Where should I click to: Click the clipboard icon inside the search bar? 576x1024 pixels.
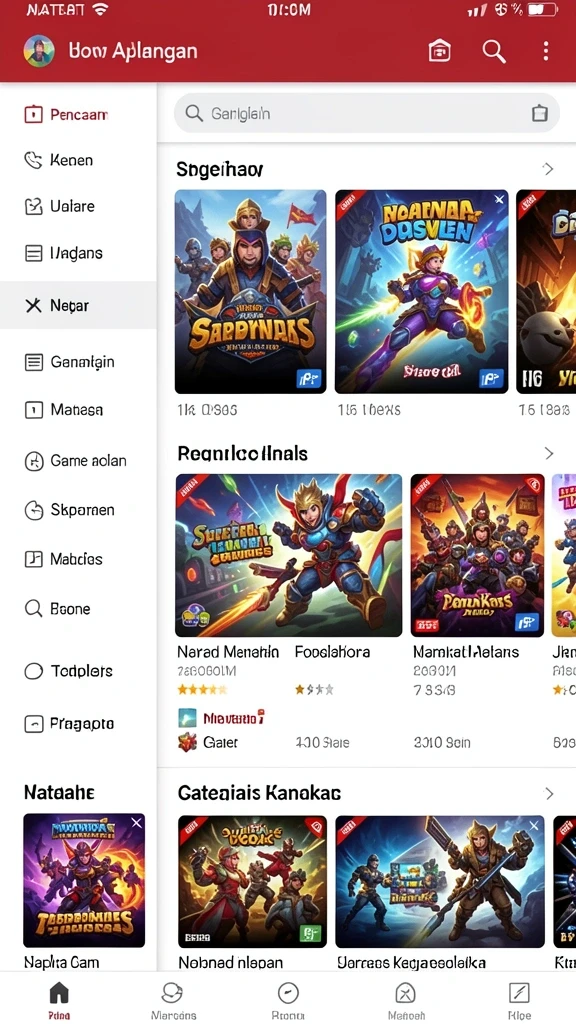pos(539,113)
